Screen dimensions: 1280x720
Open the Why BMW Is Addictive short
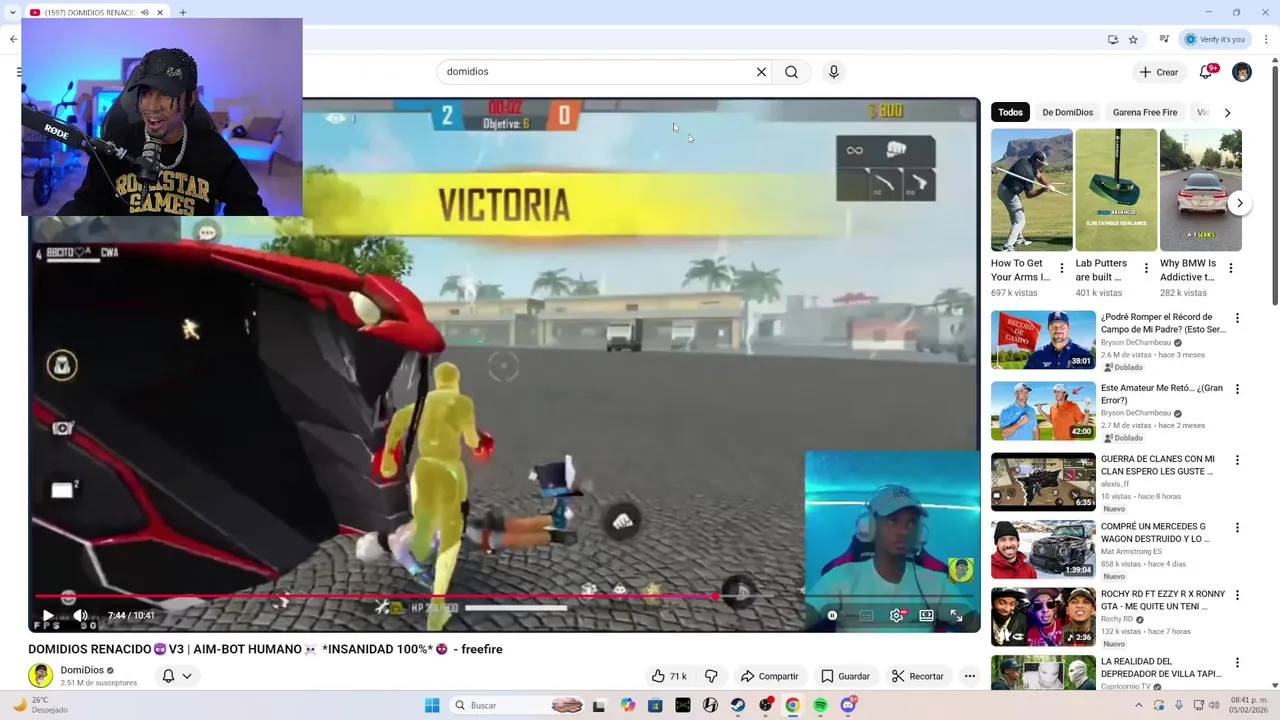pos(1200,190)
